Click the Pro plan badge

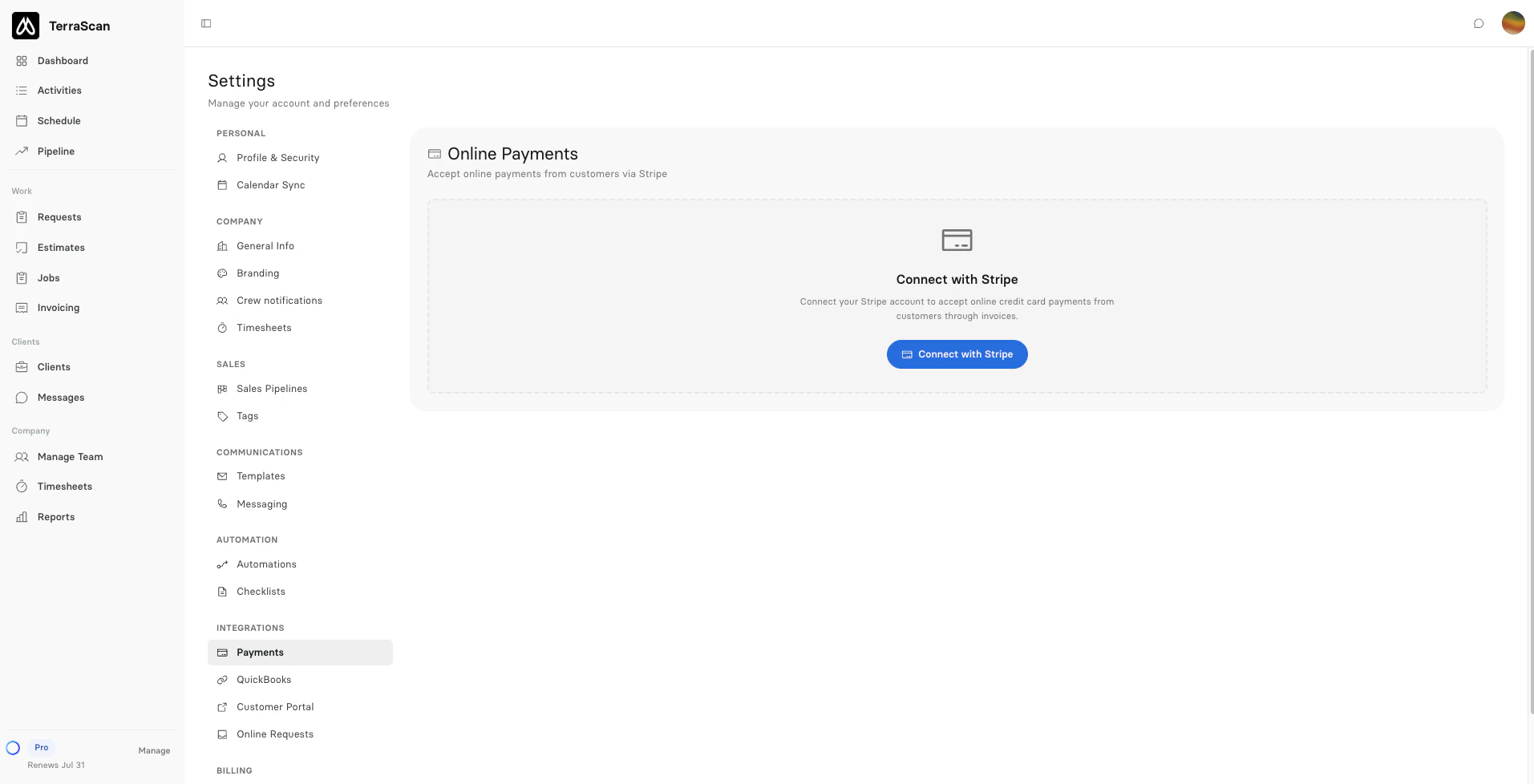point(42,747)
